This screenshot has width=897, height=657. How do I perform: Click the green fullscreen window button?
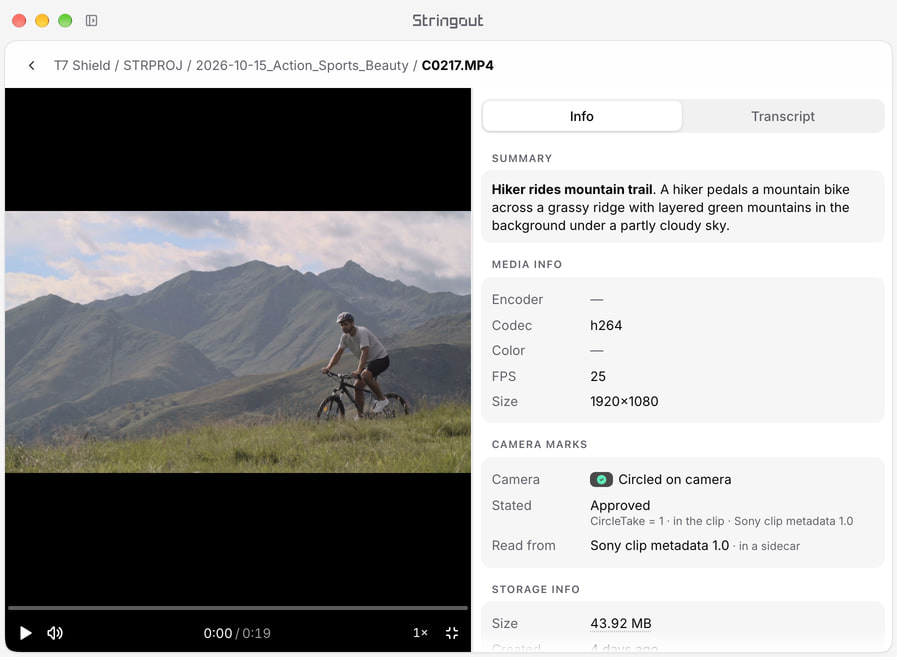[65, 21]
